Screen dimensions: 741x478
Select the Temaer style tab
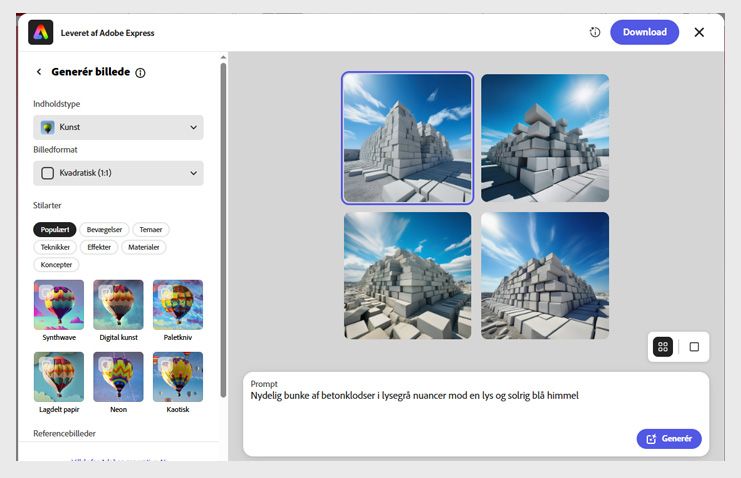[x=151, y=229]
